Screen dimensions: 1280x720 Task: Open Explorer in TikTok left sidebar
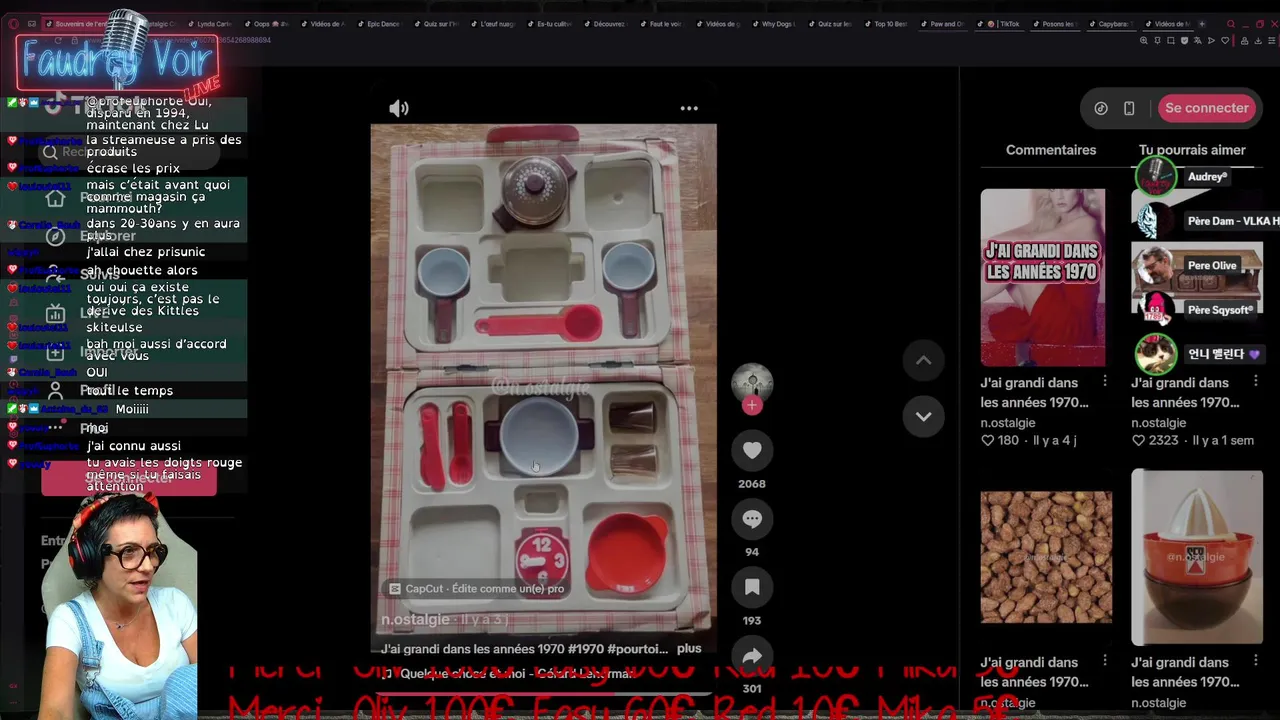coord(107,237)
